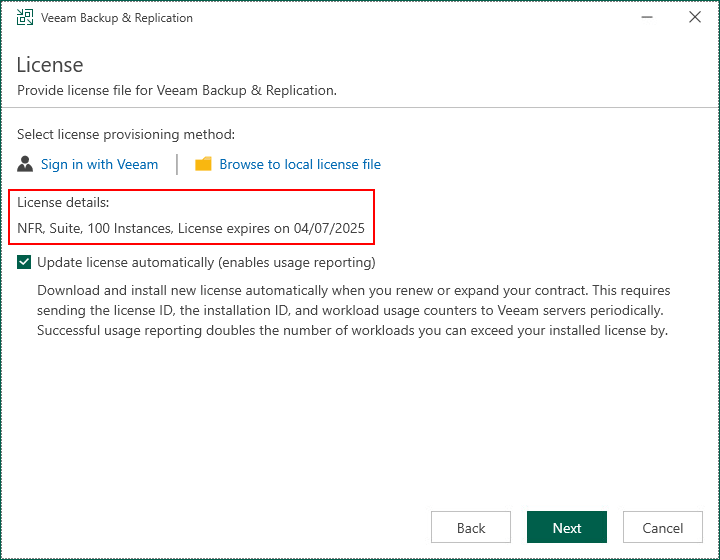Image resolution: width=720 pixels, height=560 pixels.
Task: Click the person icon beside Sign in
Action: click(x=25, y=164)
